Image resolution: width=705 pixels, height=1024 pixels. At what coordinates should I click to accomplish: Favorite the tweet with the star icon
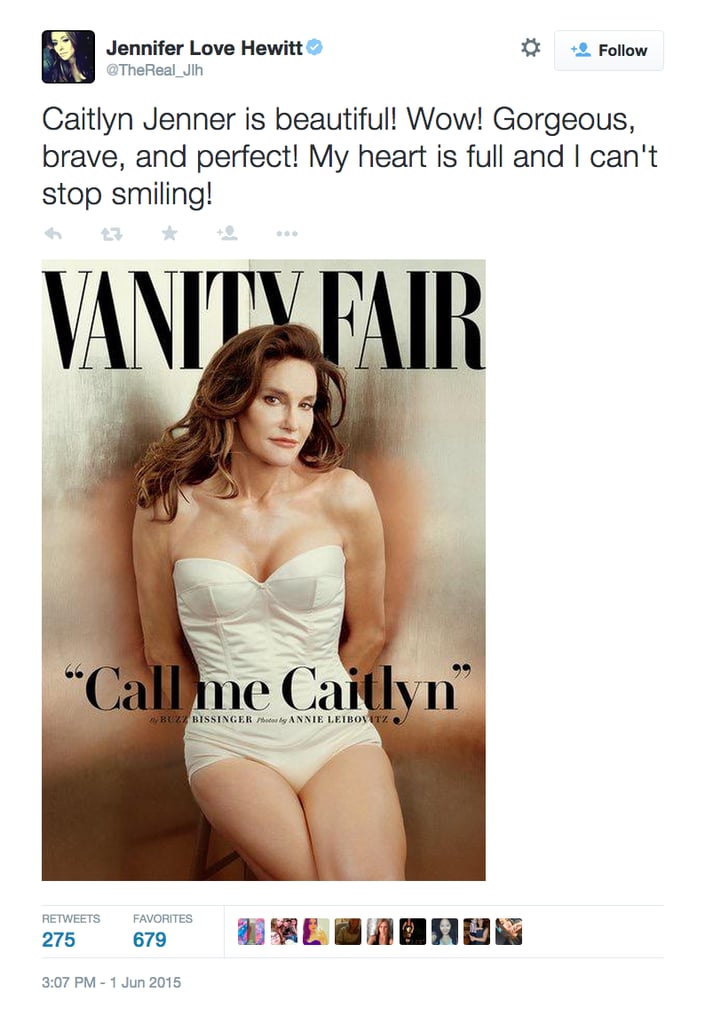(170, 232)
